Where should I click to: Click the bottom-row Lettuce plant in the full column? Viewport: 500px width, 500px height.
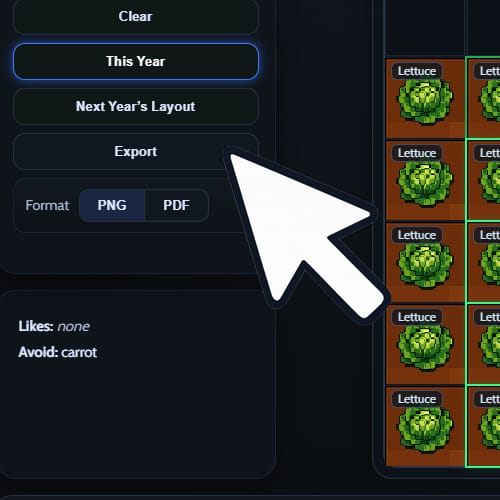tap(425, 426)
